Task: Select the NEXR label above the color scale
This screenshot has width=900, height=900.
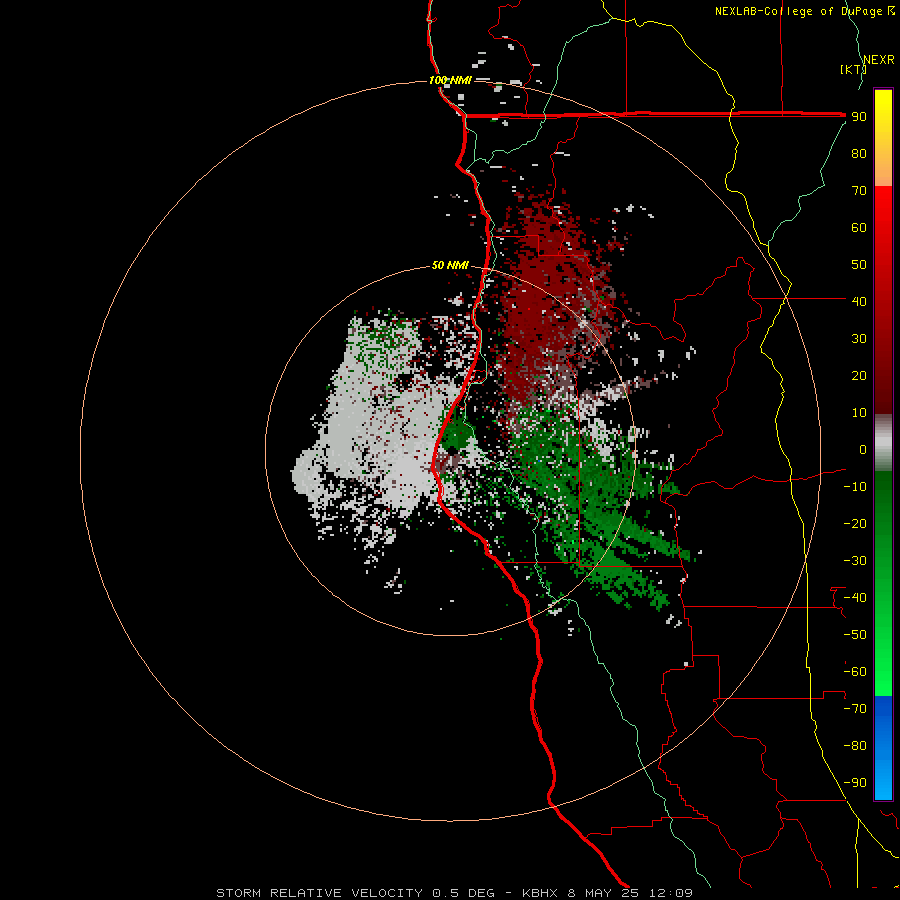Action: 878,60
